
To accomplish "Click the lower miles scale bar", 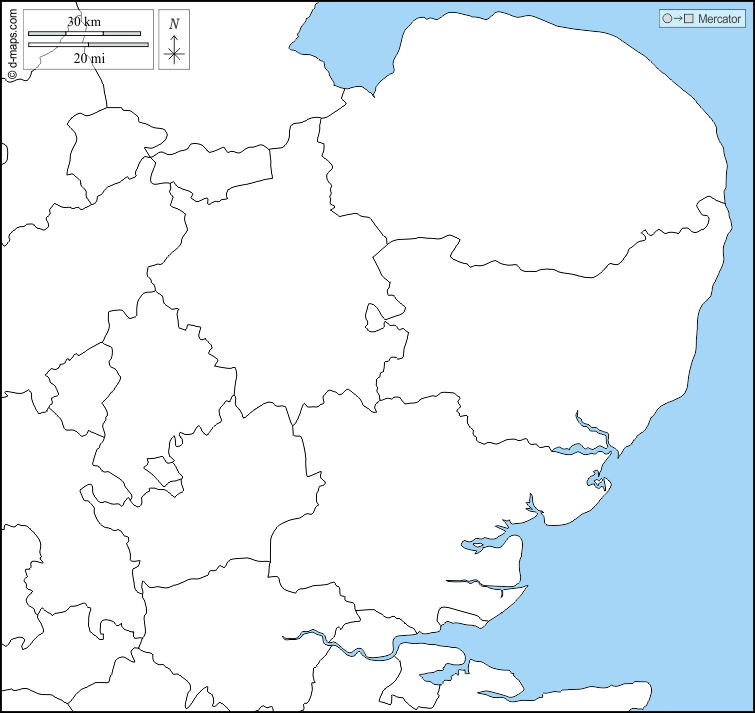I will [88, 44].
